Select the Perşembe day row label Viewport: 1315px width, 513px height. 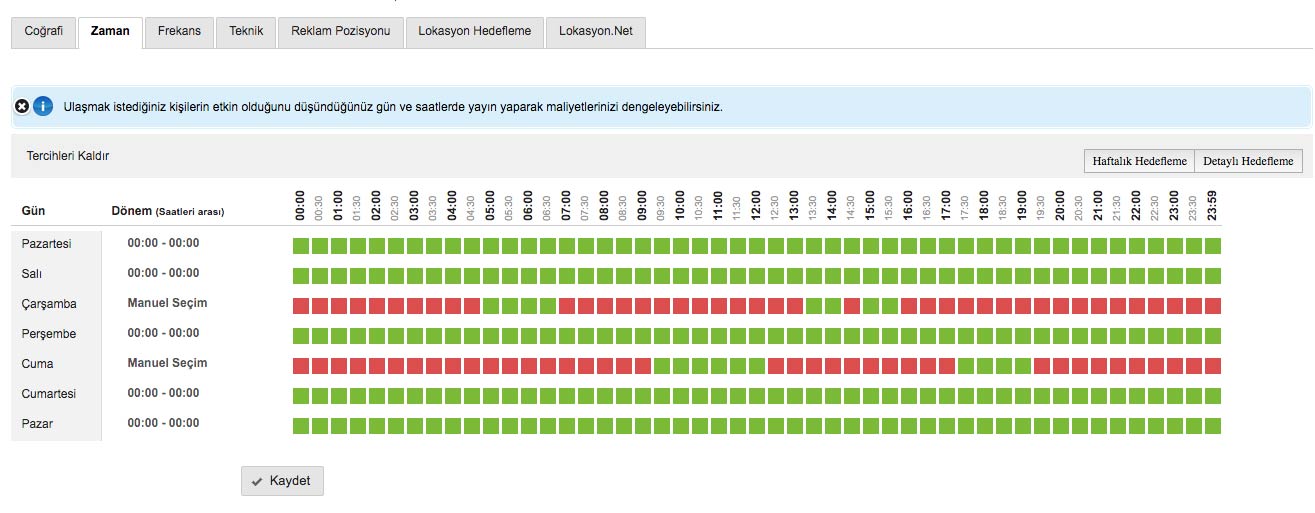[x=50, y=334]
